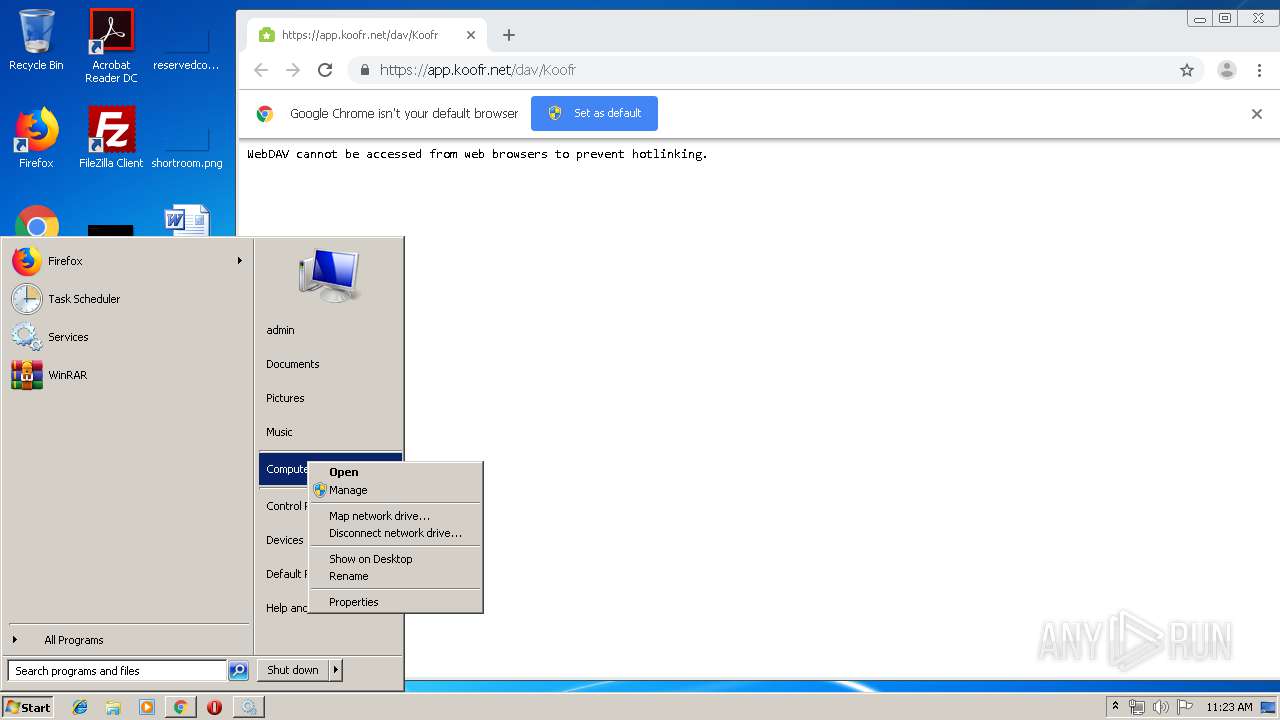Image resolution: width=1280 pixels, height=720 pixels.
Task: Close the koofr.net tab
Action: pos(471,35)
